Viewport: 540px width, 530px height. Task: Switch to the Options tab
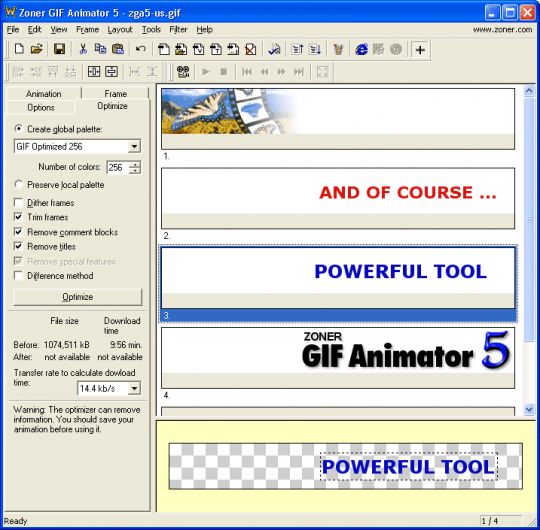(41, 107)
